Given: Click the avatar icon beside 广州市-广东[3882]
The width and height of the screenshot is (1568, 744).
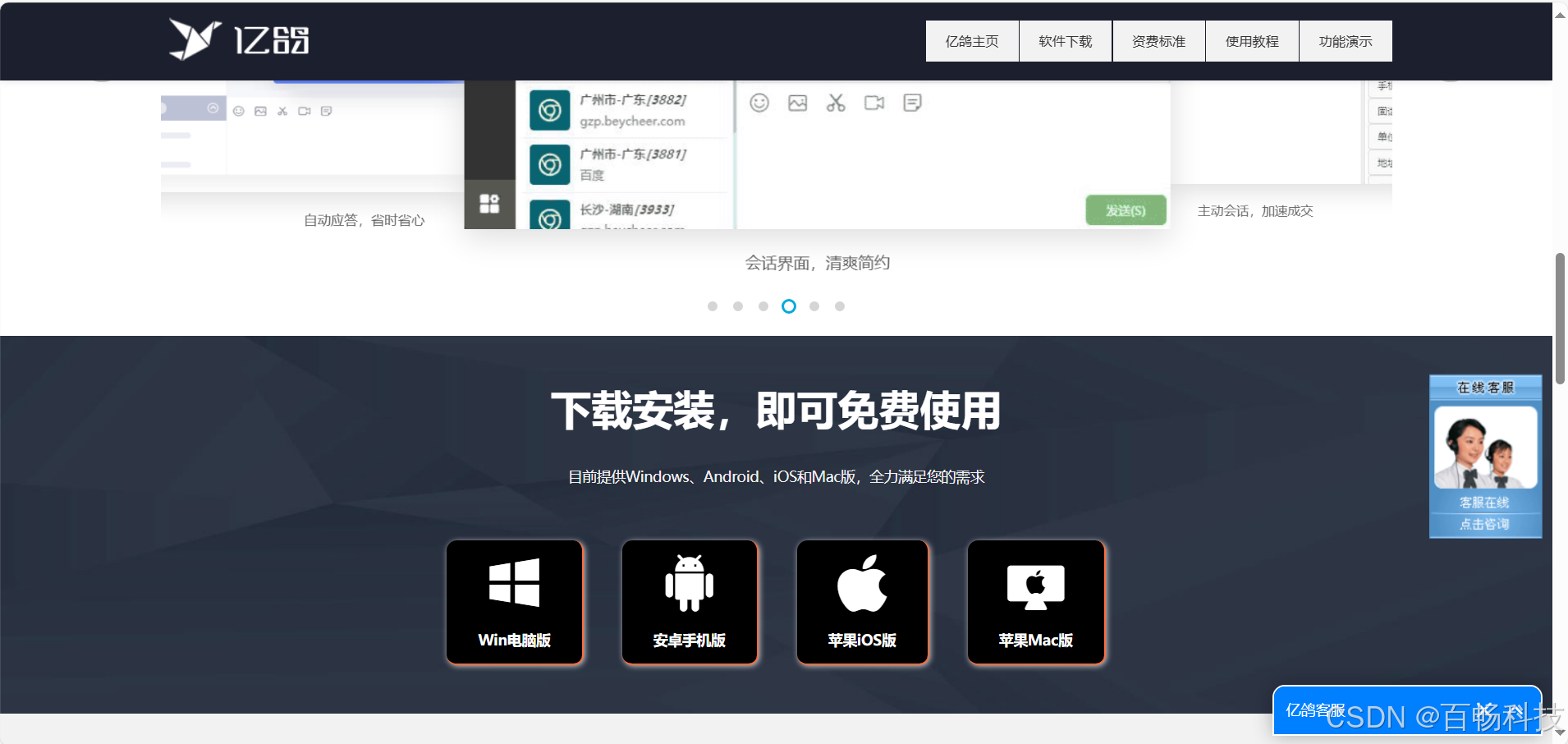Looking at the screenshot, I should click(550, 110).
